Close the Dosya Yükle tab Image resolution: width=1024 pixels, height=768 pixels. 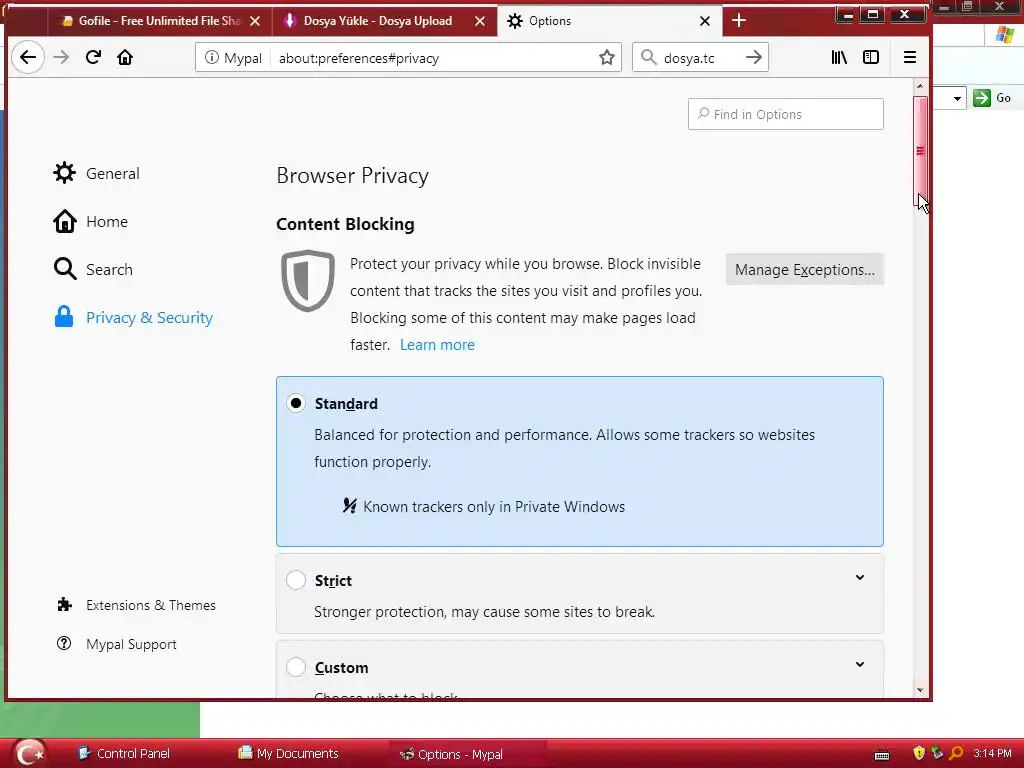coord(480,21)
